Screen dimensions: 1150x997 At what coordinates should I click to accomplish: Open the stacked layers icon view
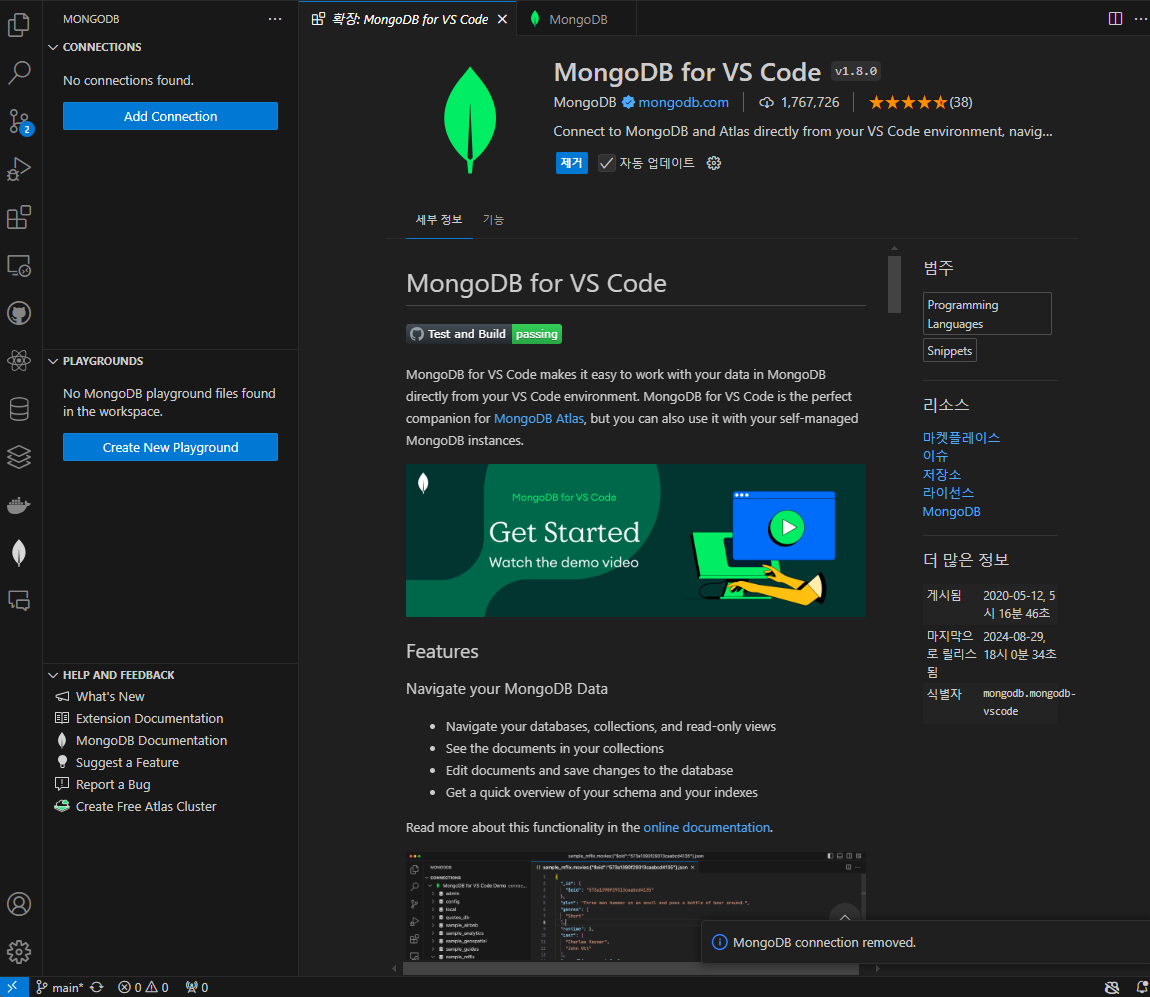pos(19,457)
